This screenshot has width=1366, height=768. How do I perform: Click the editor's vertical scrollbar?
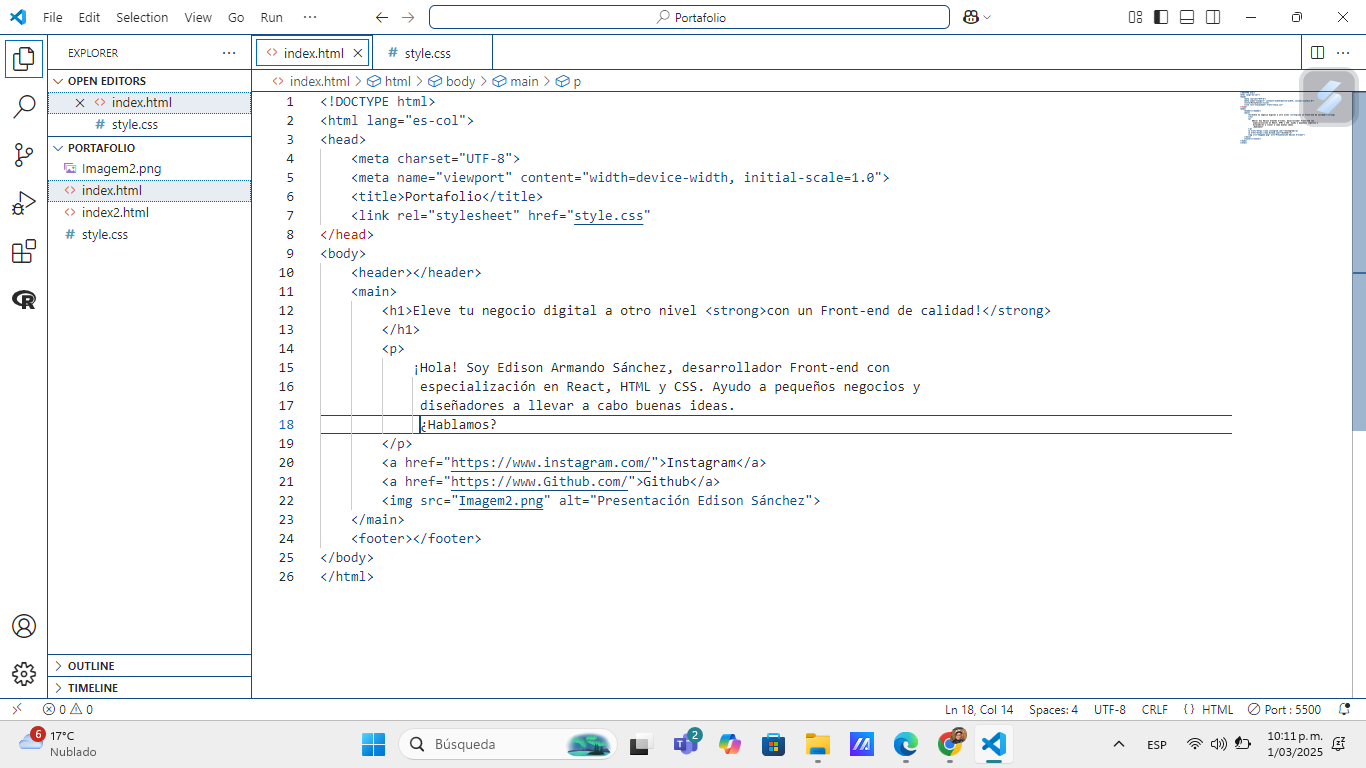(1358, 260)
